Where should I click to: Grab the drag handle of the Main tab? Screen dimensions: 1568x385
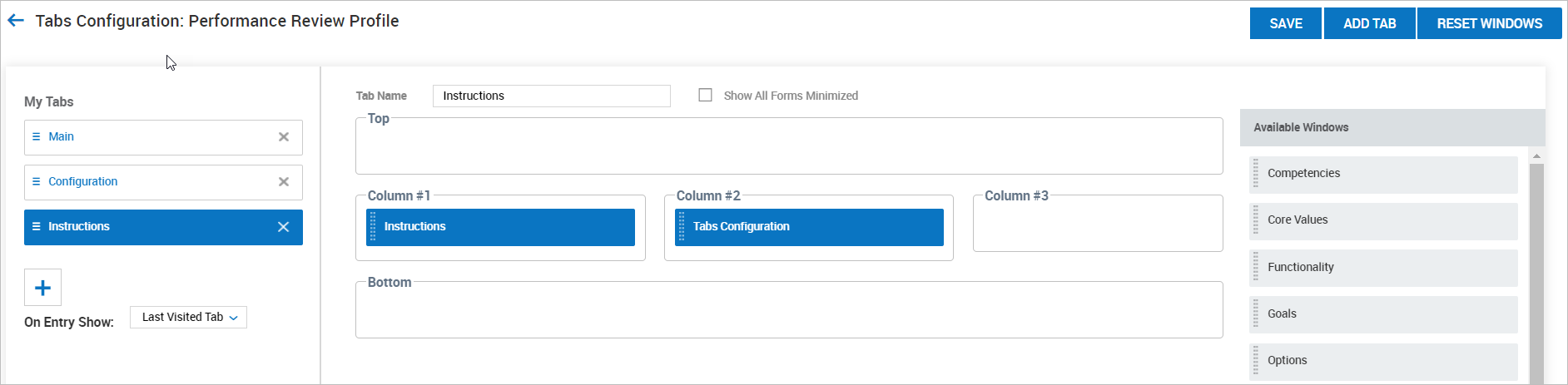tap(36, 136)
